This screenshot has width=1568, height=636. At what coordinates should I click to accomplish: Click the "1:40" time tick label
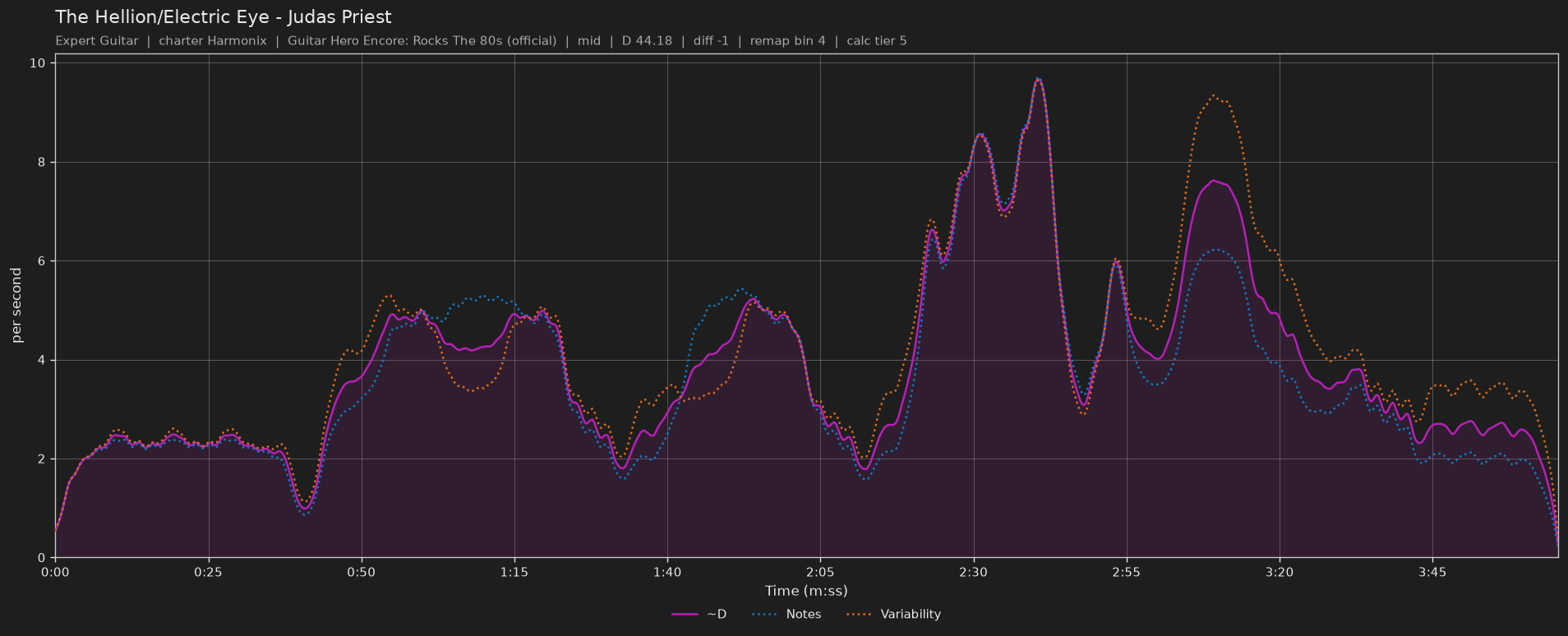coord(667,572)
